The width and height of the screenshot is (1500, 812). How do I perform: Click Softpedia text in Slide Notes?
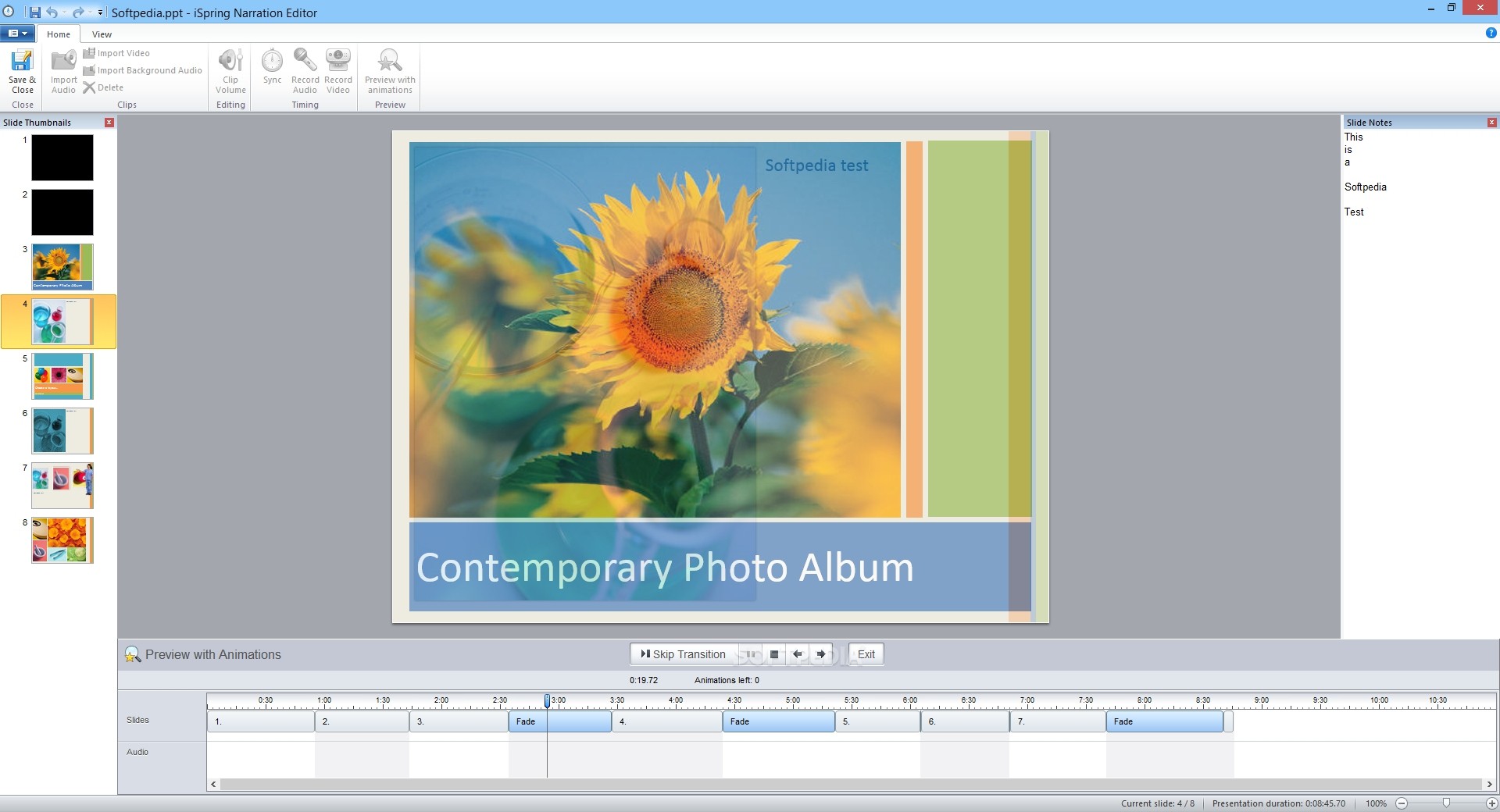coord(1366,187)
